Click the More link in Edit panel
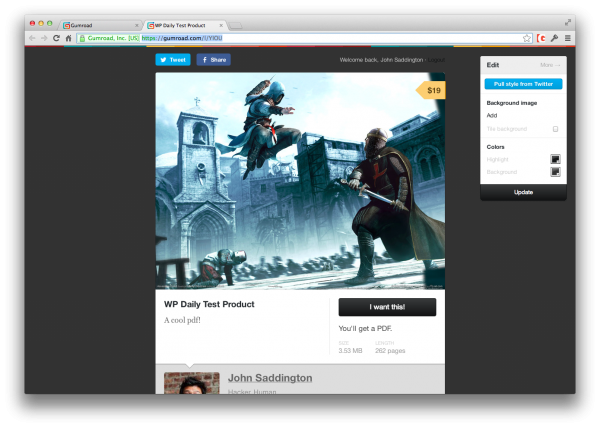The height and width of the screenshot is (428, 600). 550,65
